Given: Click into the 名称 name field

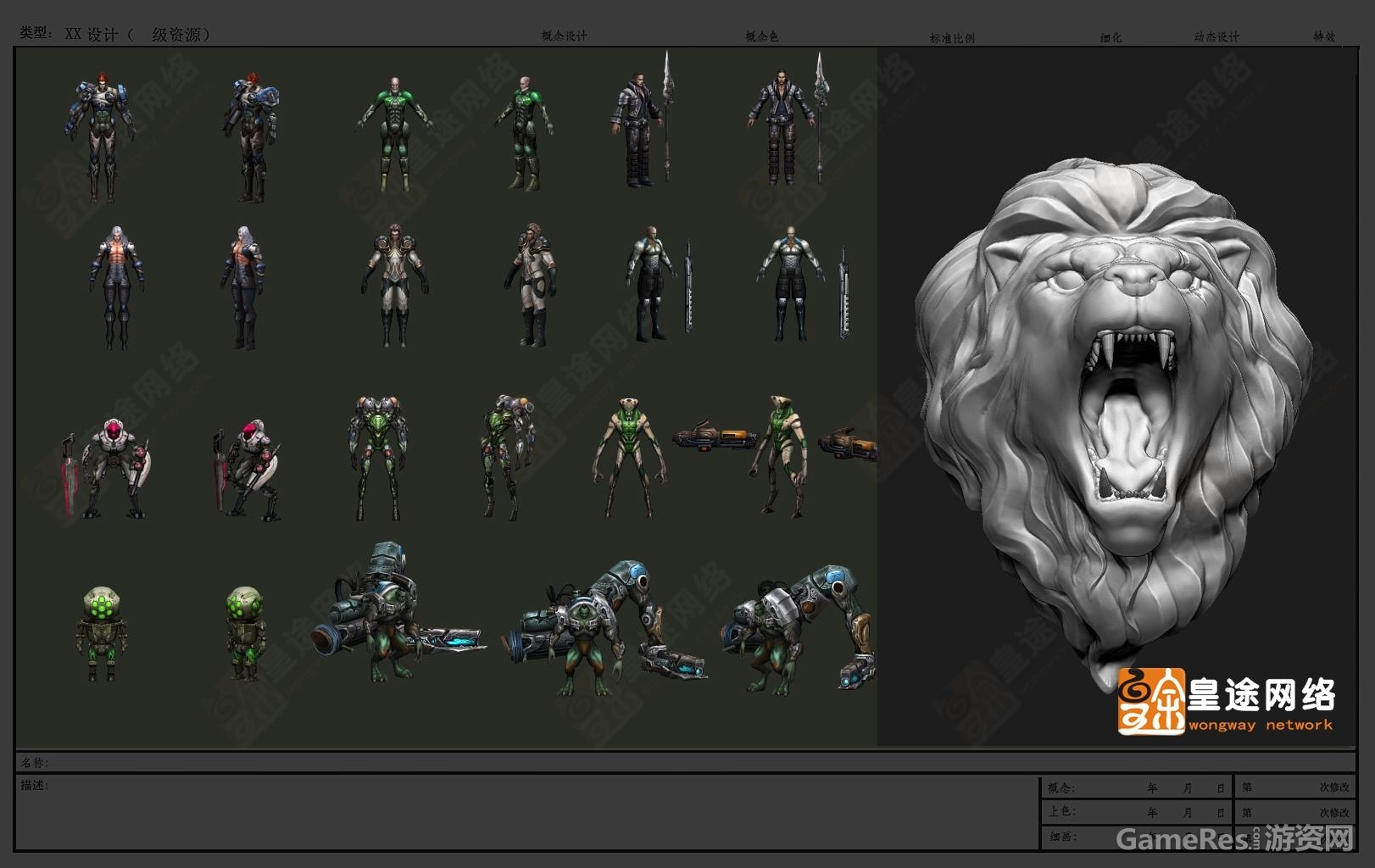Looking at the screenshot, I should (x=686, y=762).
